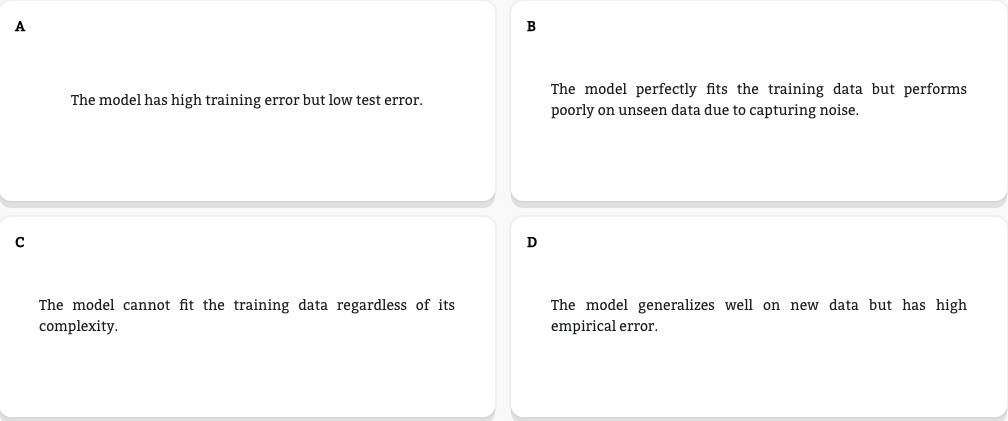Choose the answer about capturing noise
The image size is (1008, 421).
(x=758, y=100)
